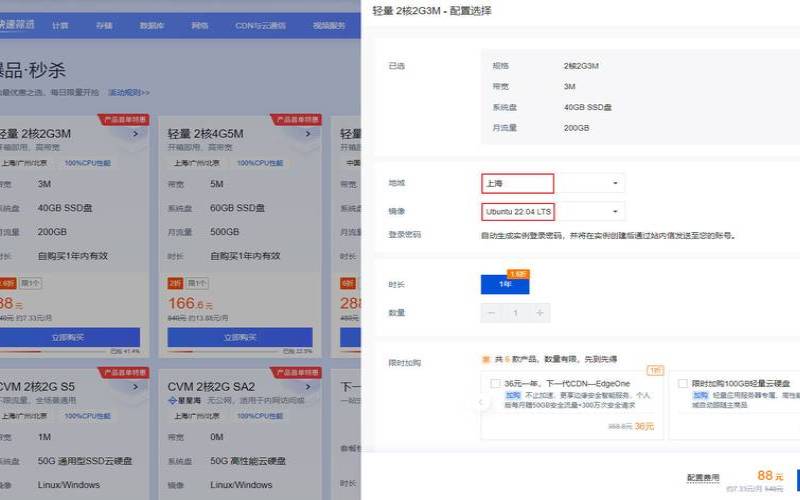Click left carousel arrow in 限时加购
The height and width of the screenshot is (500, 800).
[x=479, y=402]
